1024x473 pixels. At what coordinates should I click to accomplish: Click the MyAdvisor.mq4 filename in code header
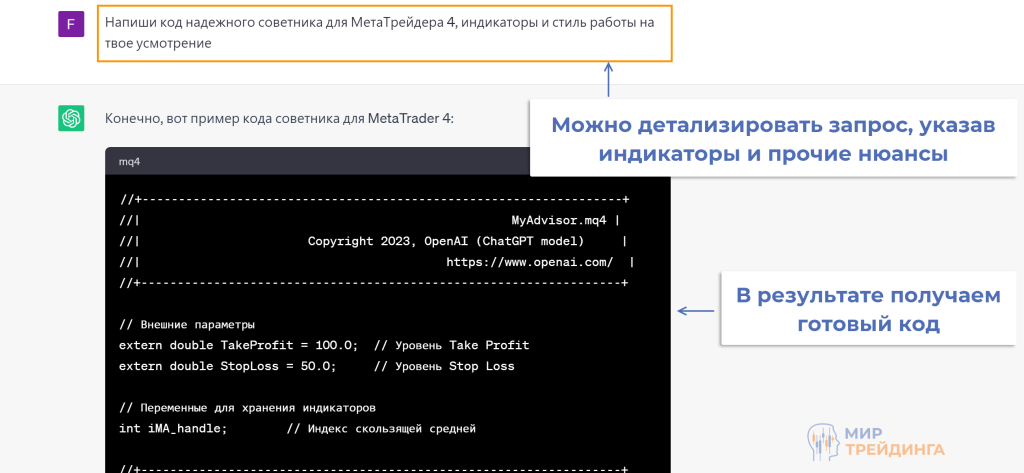tap(560, 220)
